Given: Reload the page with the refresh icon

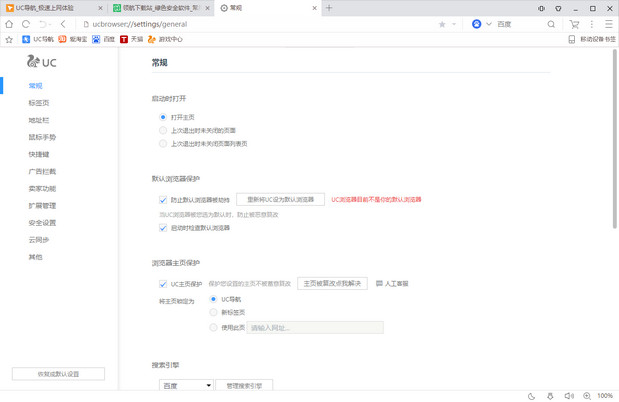Looking at the screenshot, I should click(x=26, y=24).
